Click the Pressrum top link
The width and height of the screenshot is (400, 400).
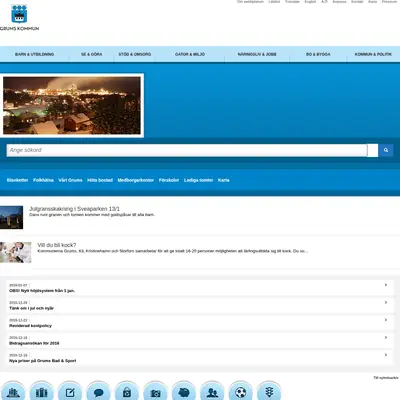pyautogui.click(x=389, y=2)
